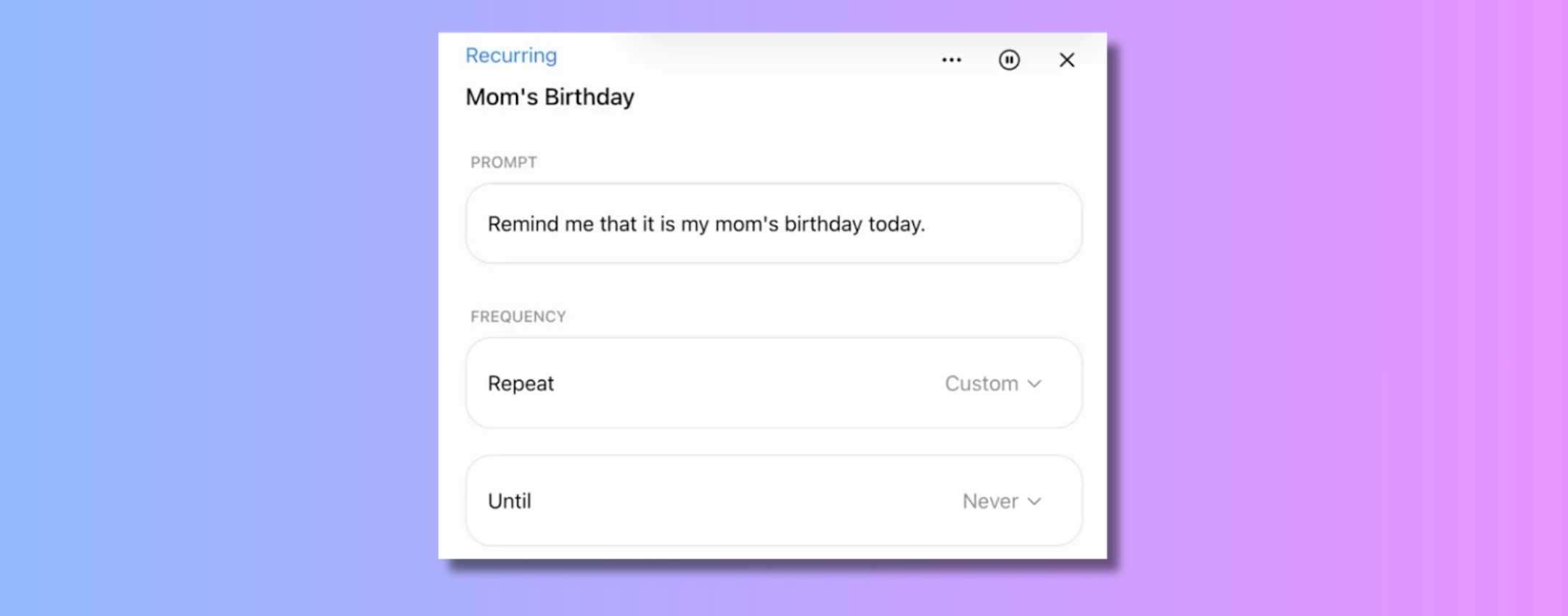Expand the Until end-date row
Viewport: 1568px width, 616px height.
tap(774, 500)
